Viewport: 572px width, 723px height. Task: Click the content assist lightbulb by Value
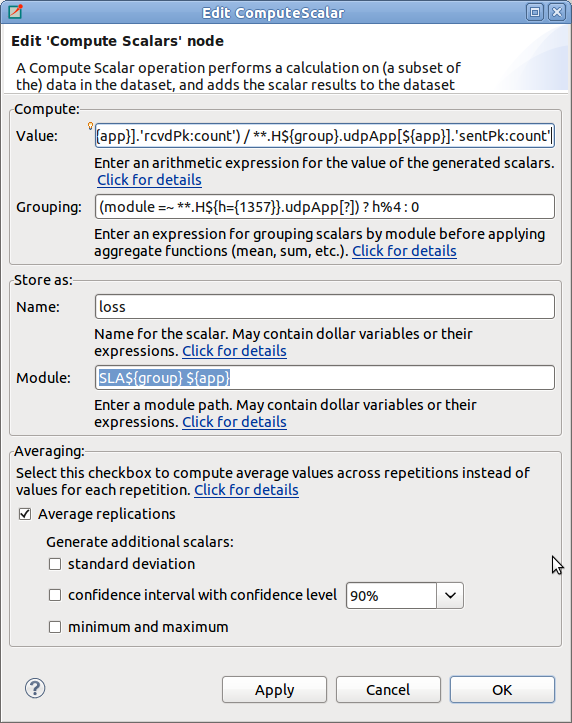click(x=90, y=125)
